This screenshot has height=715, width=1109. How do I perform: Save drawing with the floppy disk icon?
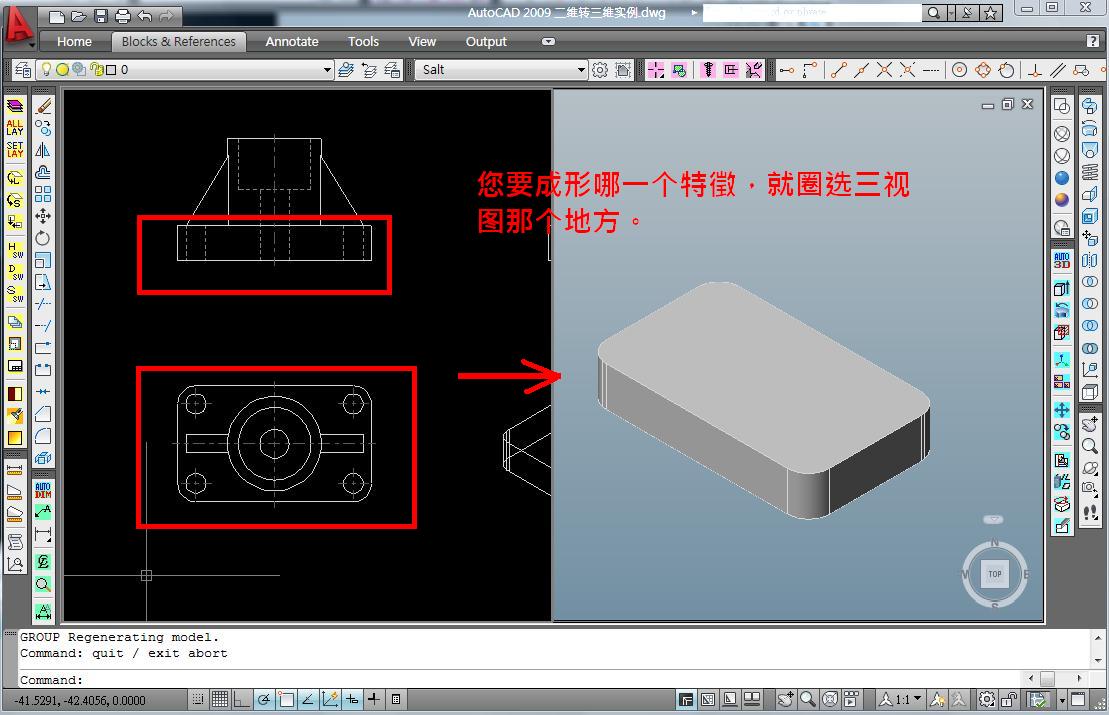click(x=100, y=16)
